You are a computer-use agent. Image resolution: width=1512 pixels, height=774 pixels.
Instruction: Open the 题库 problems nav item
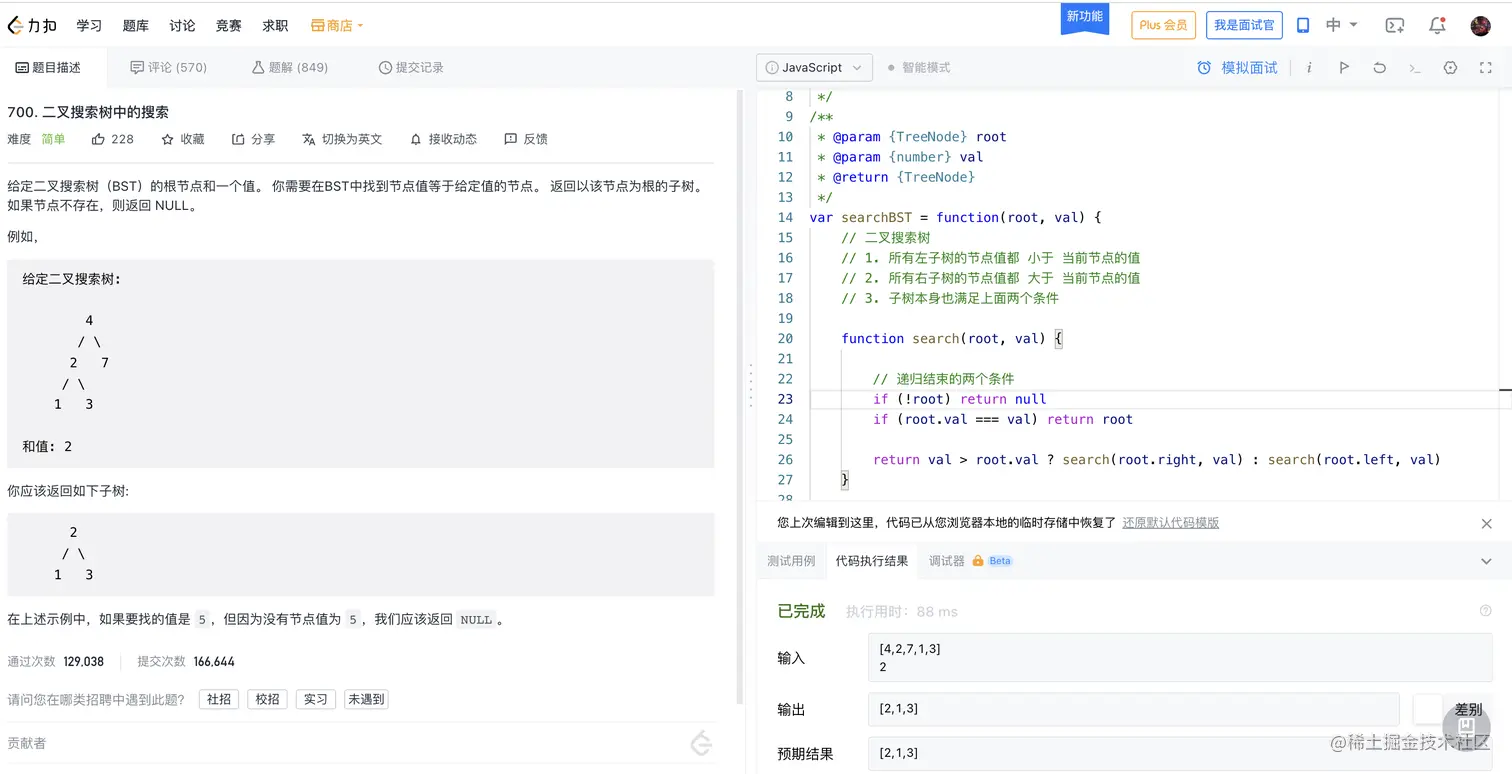point(136,25)
